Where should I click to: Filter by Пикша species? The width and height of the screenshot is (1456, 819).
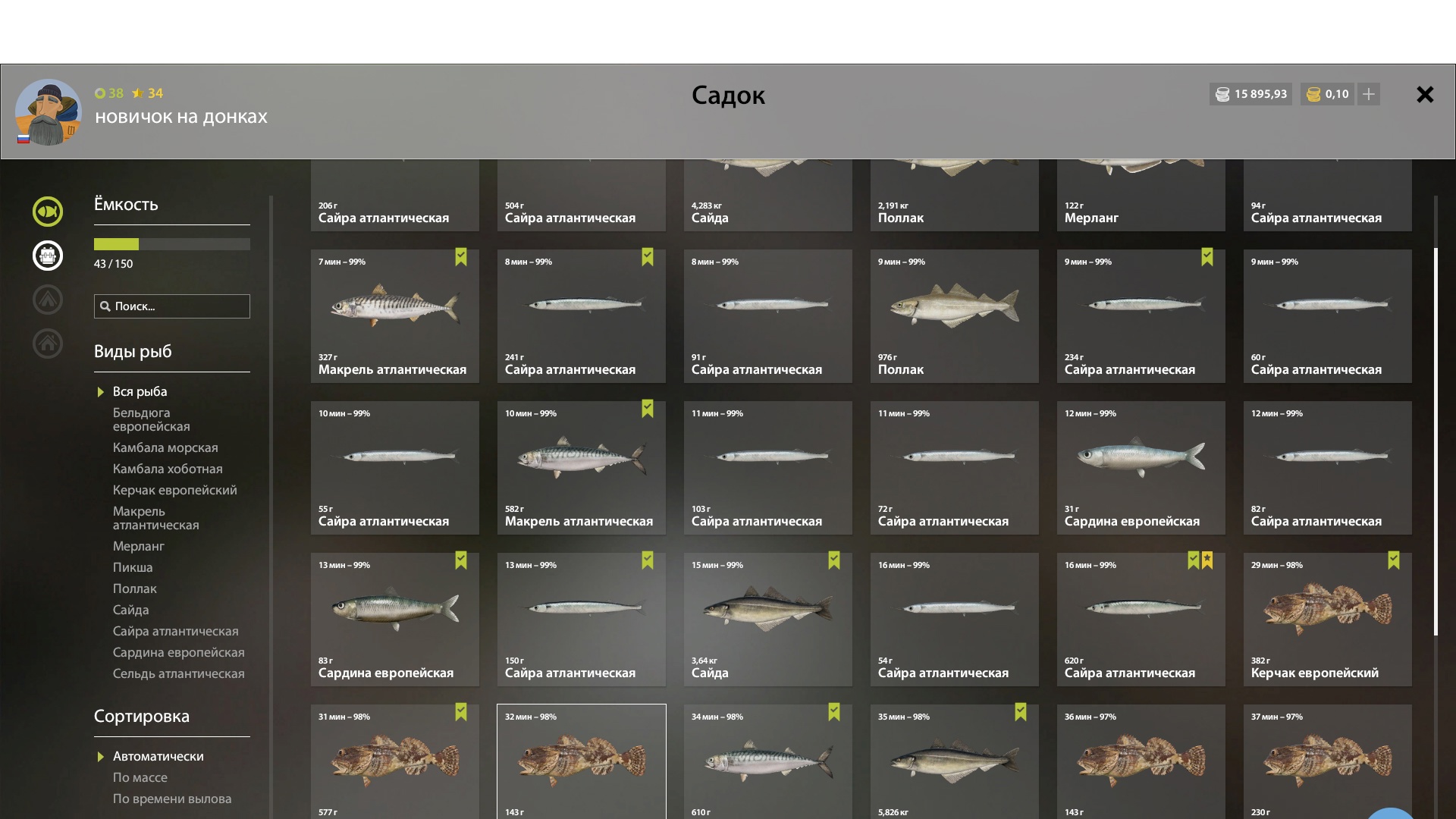coord(133,567)
